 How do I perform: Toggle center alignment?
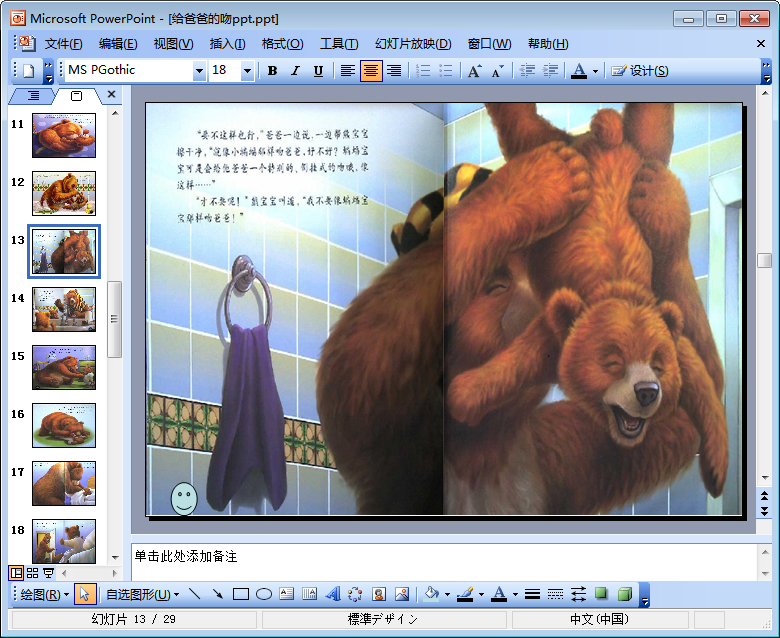371,71
